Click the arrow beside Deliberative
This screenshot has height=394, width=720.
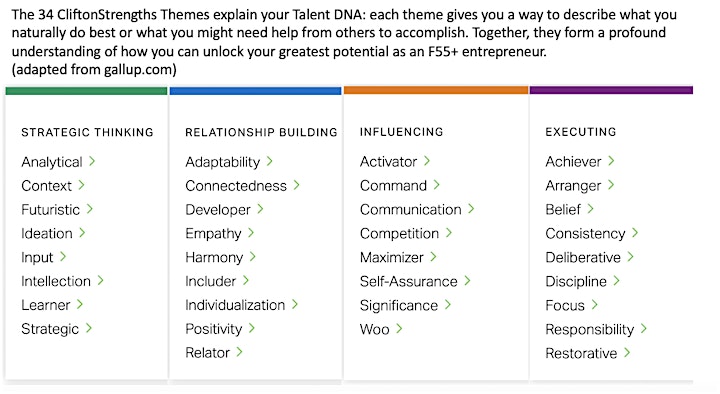[630, 257]
